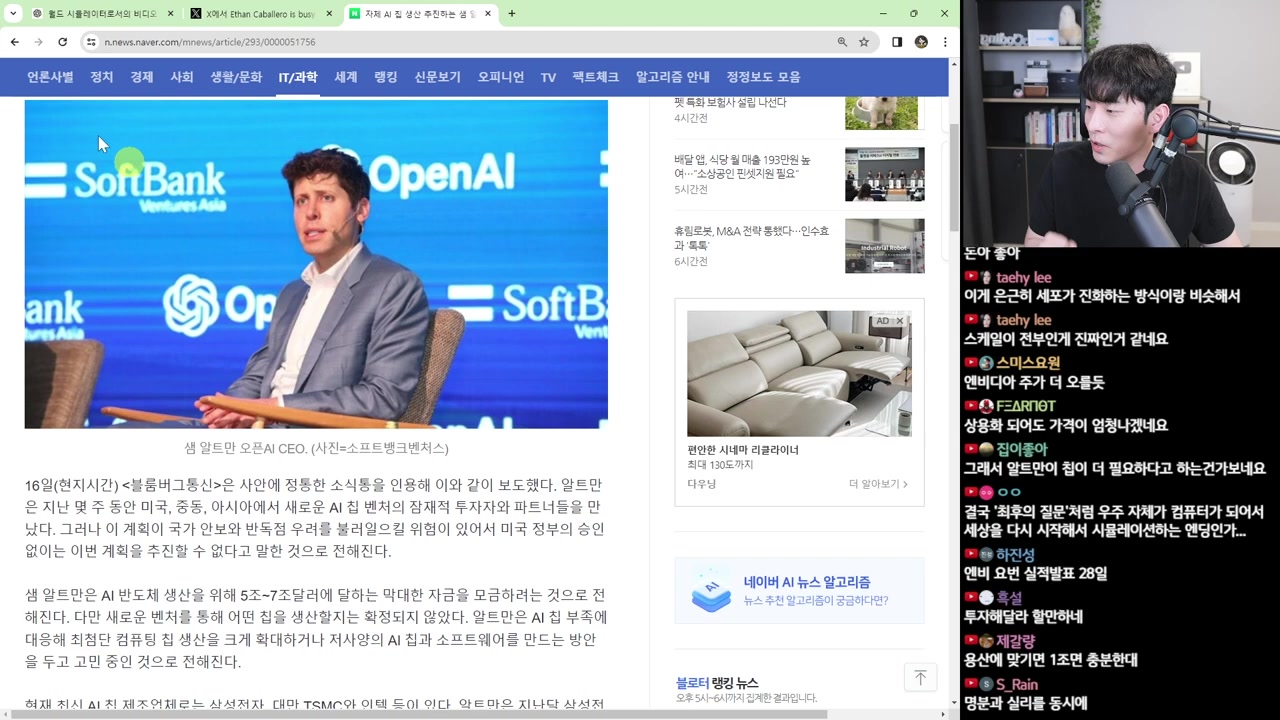Click the zoom magnifier icon in the address bar

(x=842, y=42)
